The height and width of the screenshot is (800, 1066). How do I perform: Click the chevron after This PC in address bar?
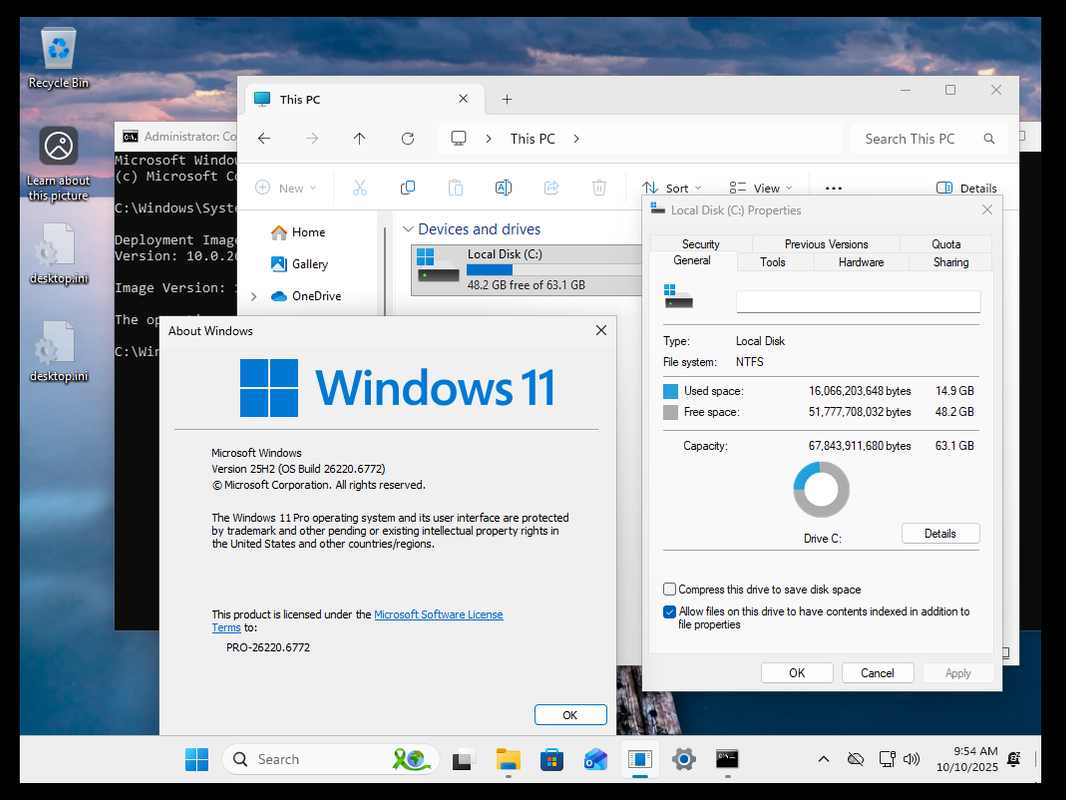pyautogui.click(x=577, y=139)
